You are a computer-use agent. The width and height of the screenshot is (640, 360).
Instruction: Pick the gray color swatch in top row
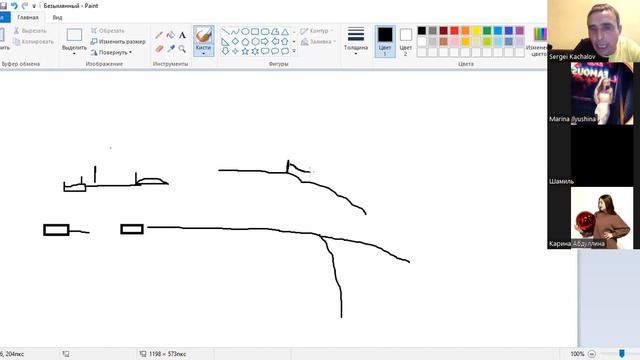tap(433, 31)
